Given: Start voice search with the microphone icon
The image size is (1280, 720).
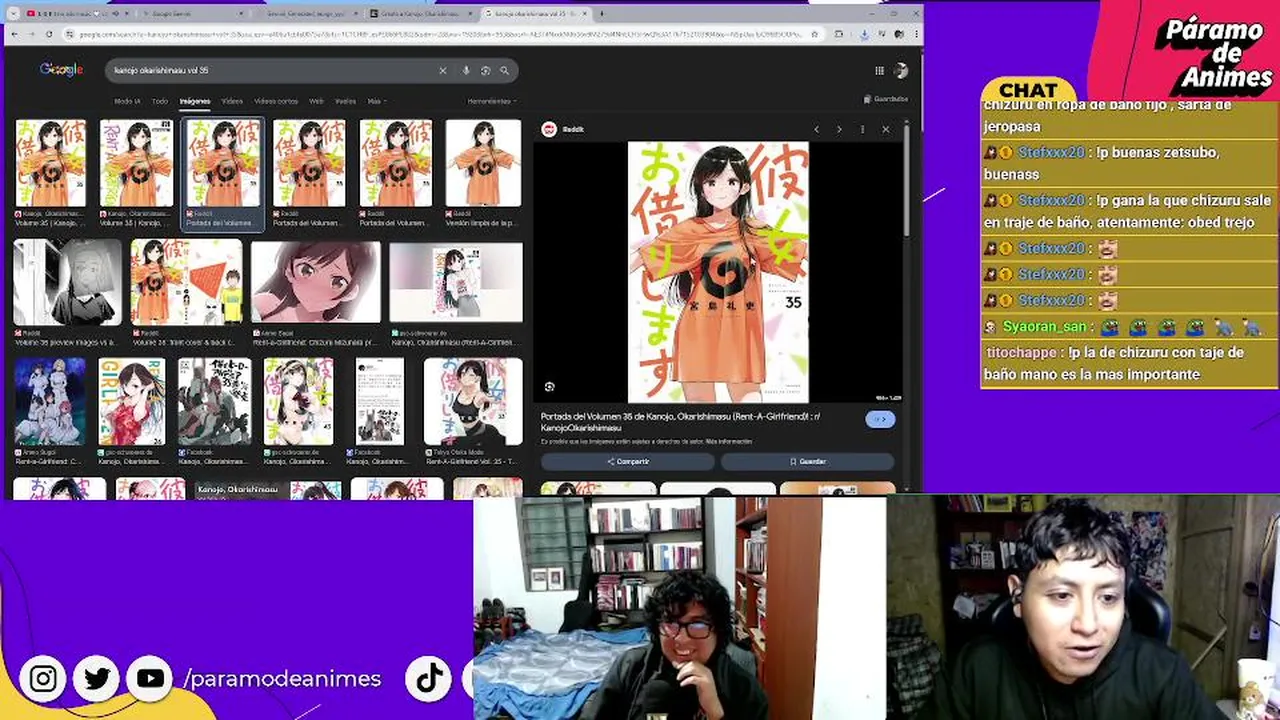Looking at the screenshot, I should (465, 70).
